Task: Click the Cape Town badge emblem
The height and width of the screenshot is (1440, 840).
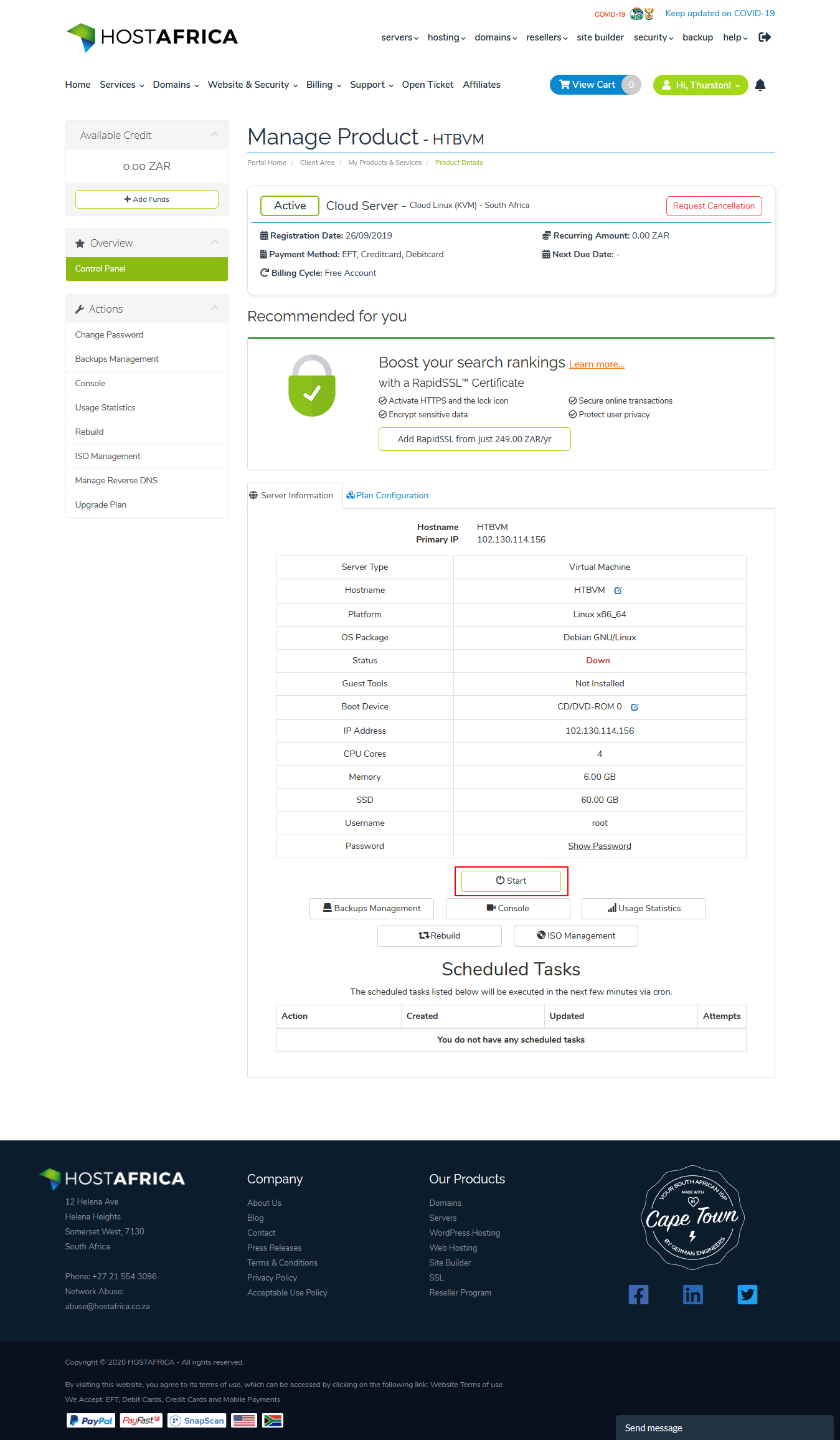Action: pos(692,1218)
